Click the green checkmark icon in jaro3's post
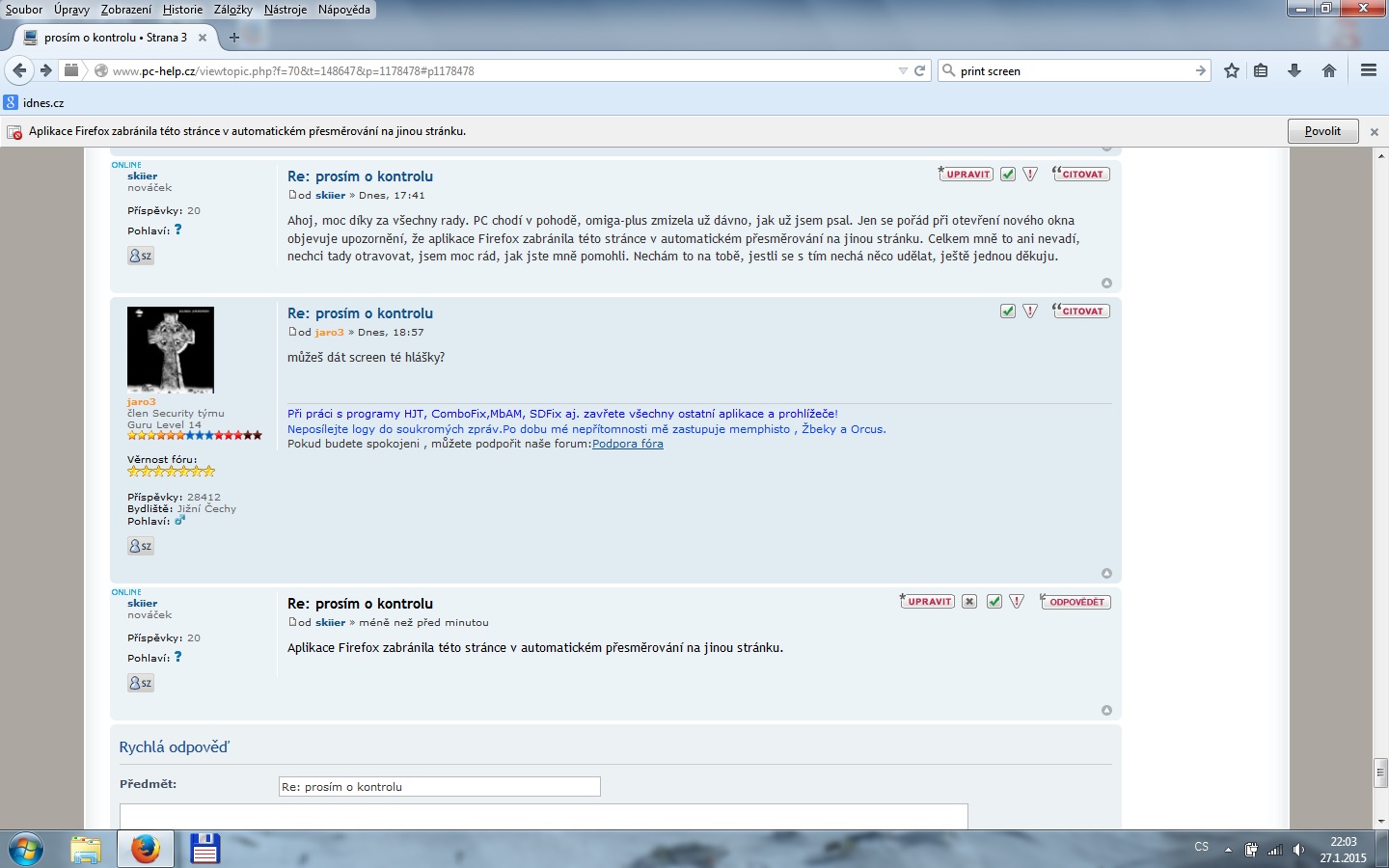The width and height of the screenshot is (1389, 868). coord(1008,311)
